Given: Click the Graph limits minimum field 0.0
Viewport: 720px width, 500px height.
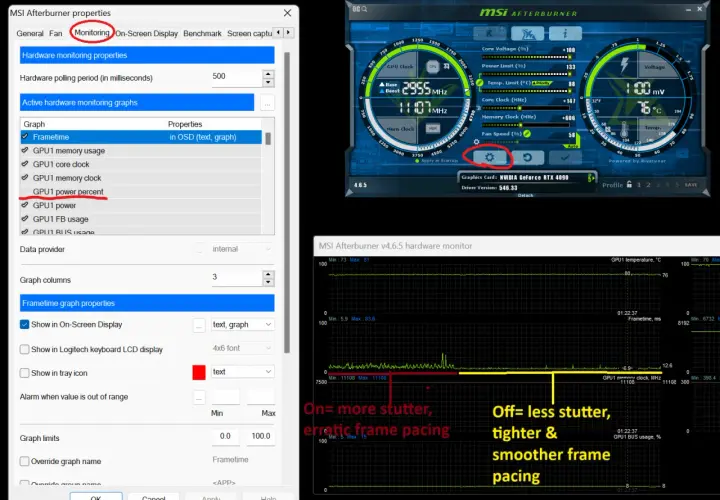Looking at the screenshot, I should coord(225,436).
